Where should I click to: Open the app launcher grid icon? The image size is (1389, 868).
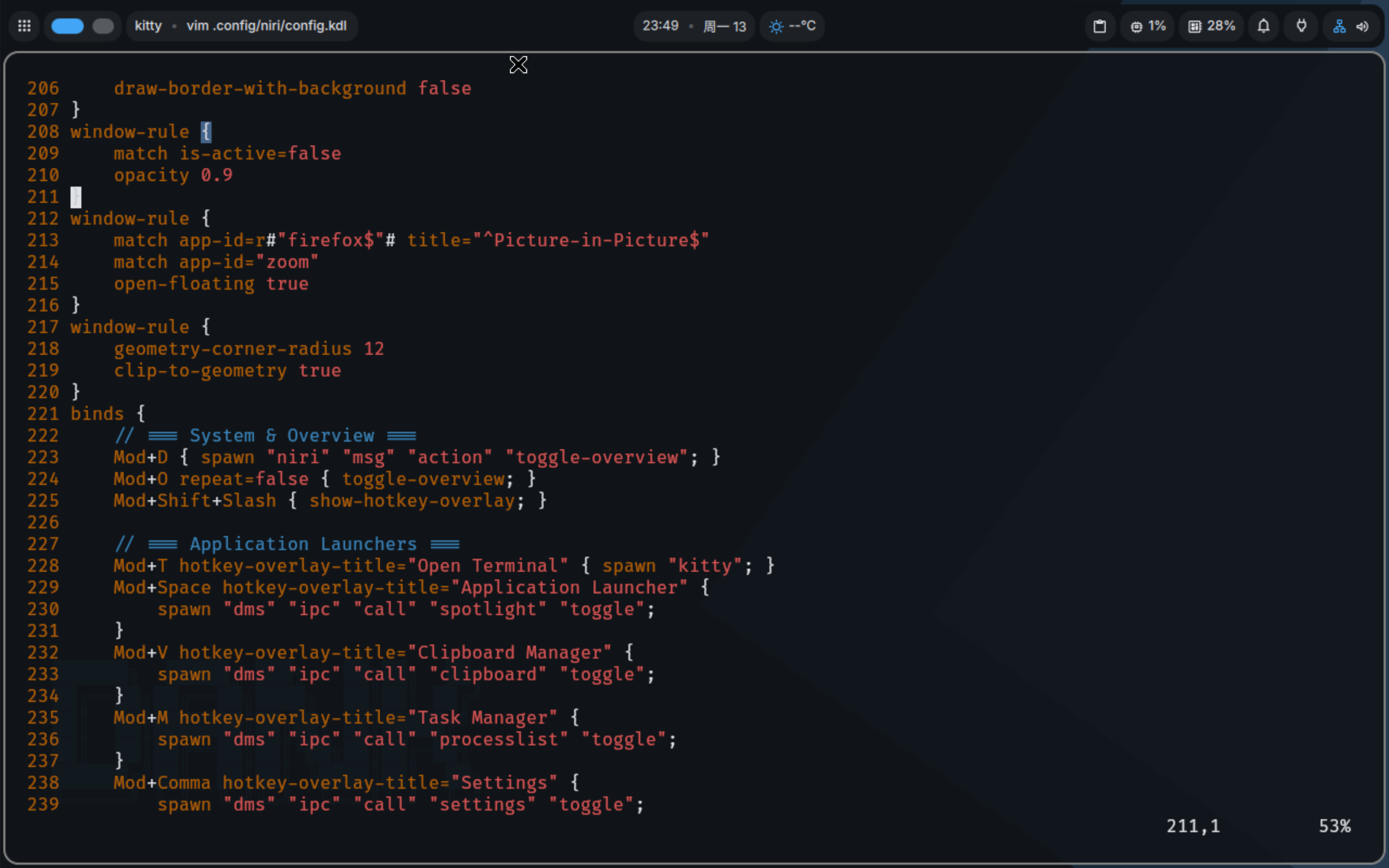tap(24, 26)
